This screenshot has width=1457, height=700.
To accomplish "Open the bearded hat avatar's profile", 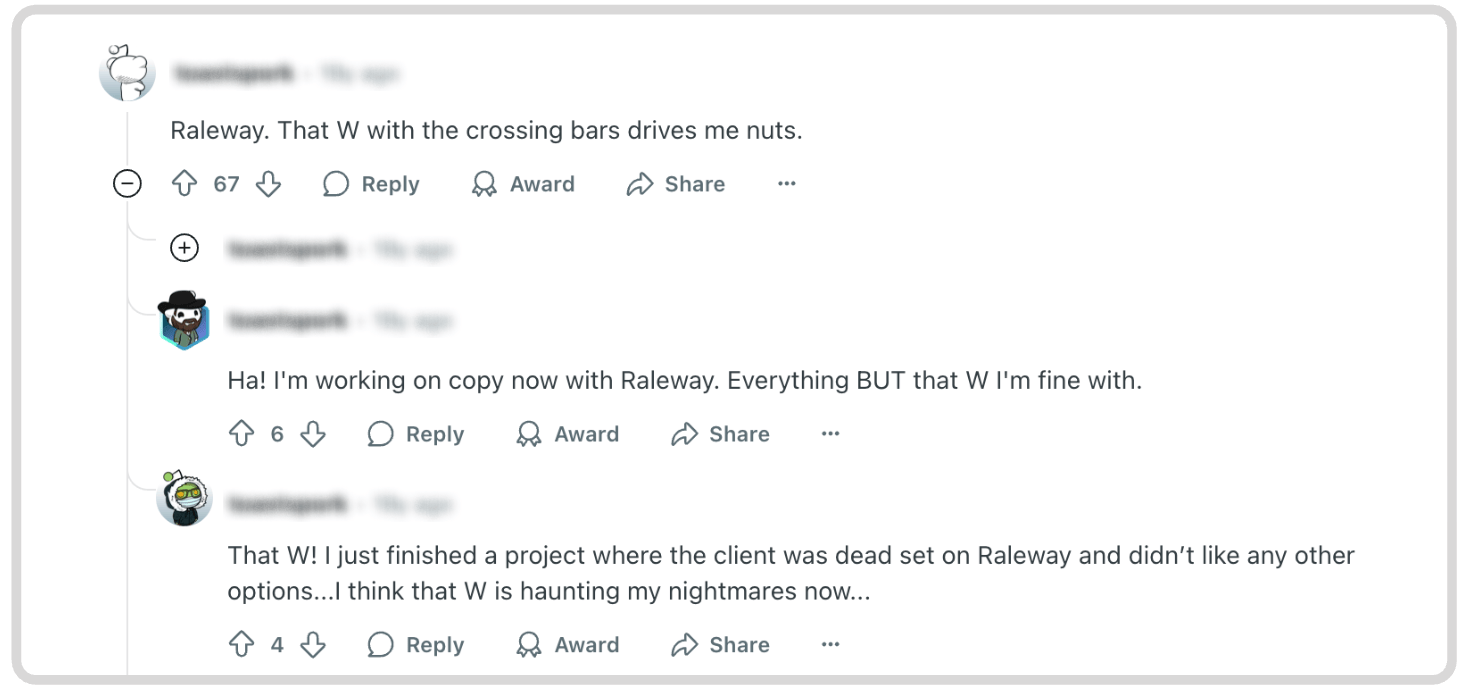I will click(183, 321).
